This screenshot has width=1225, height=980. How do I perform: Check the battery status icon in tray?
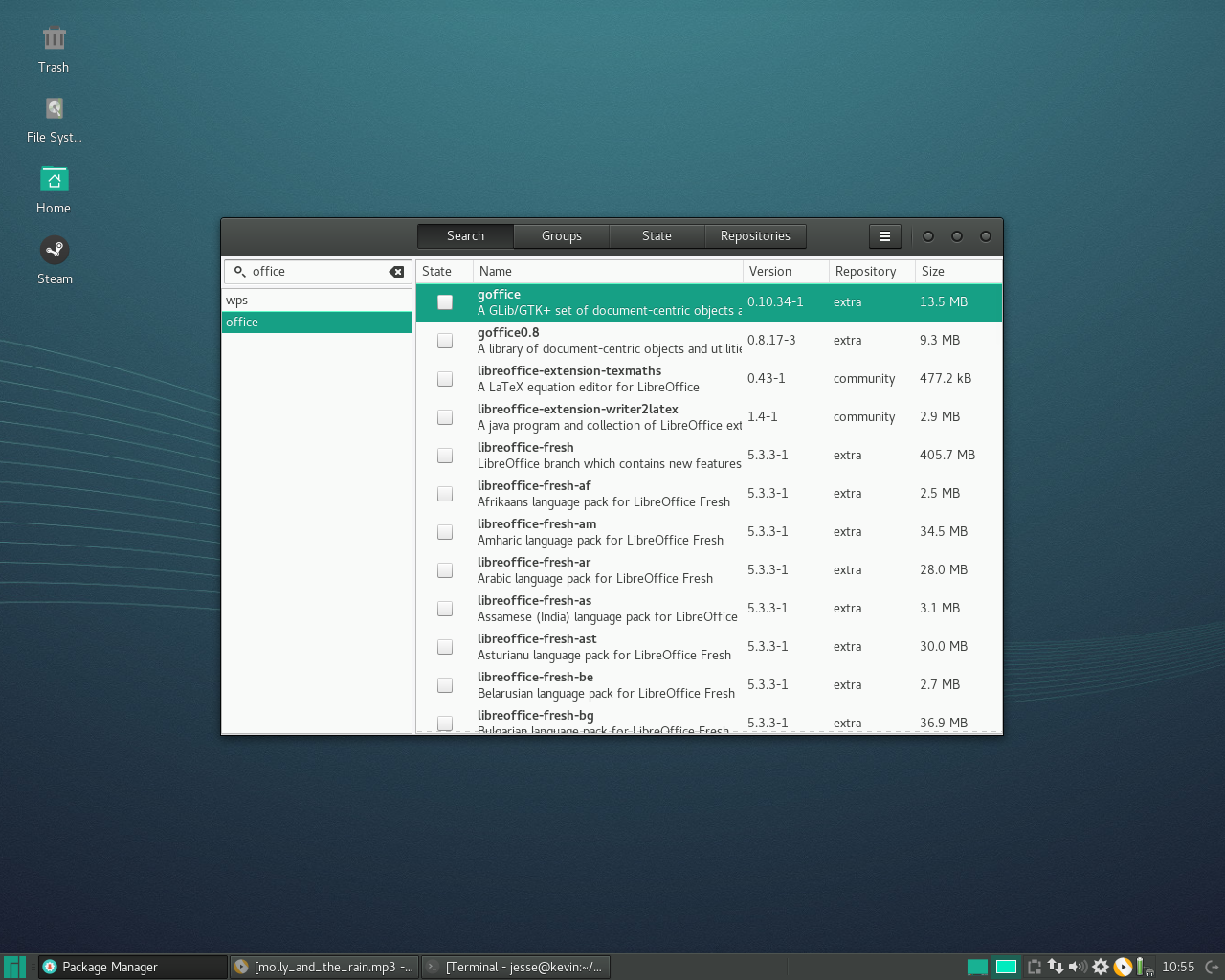(1139, 969)
